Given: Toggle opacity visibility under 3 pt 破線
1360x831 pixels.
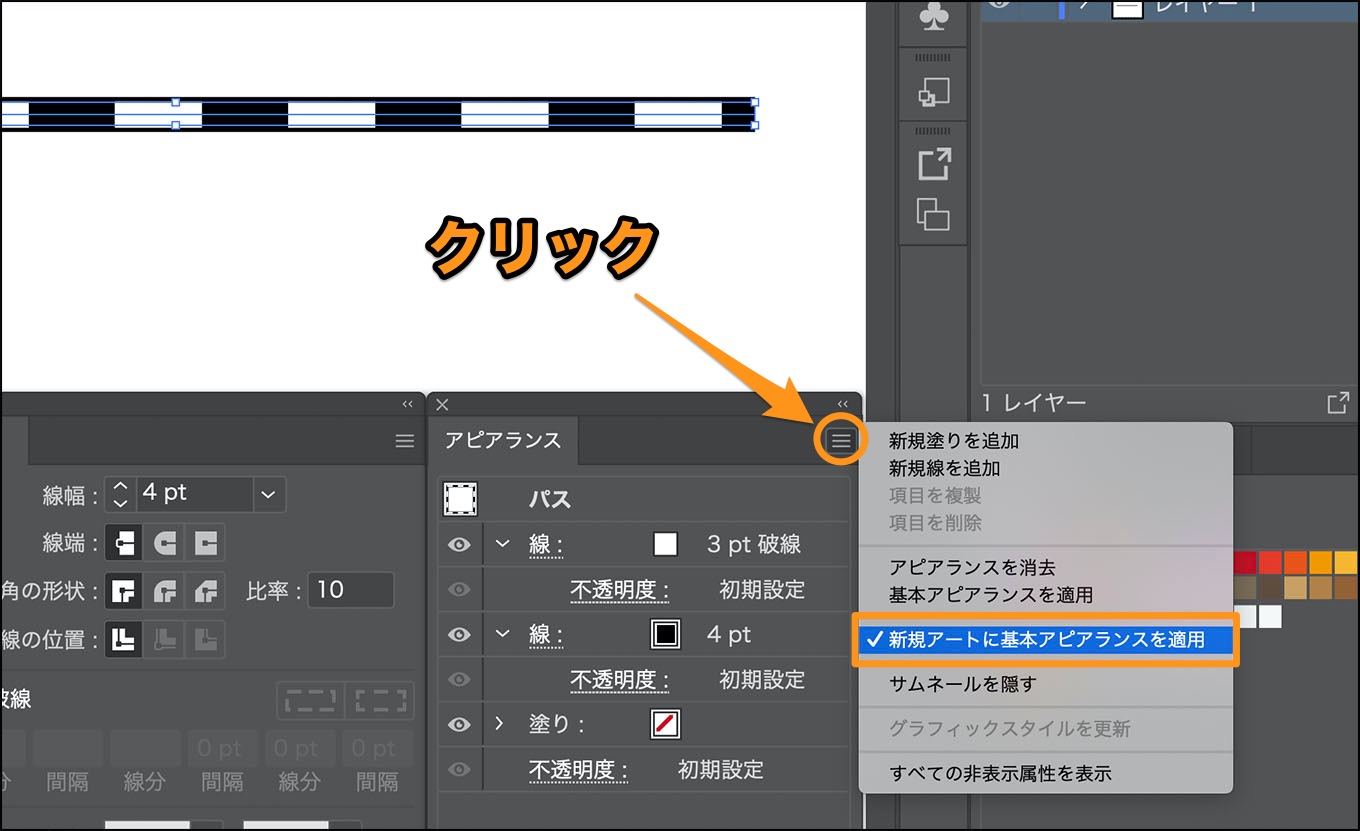Looking at the screenshot, I should pyautogui.click(x=459, y=590).
